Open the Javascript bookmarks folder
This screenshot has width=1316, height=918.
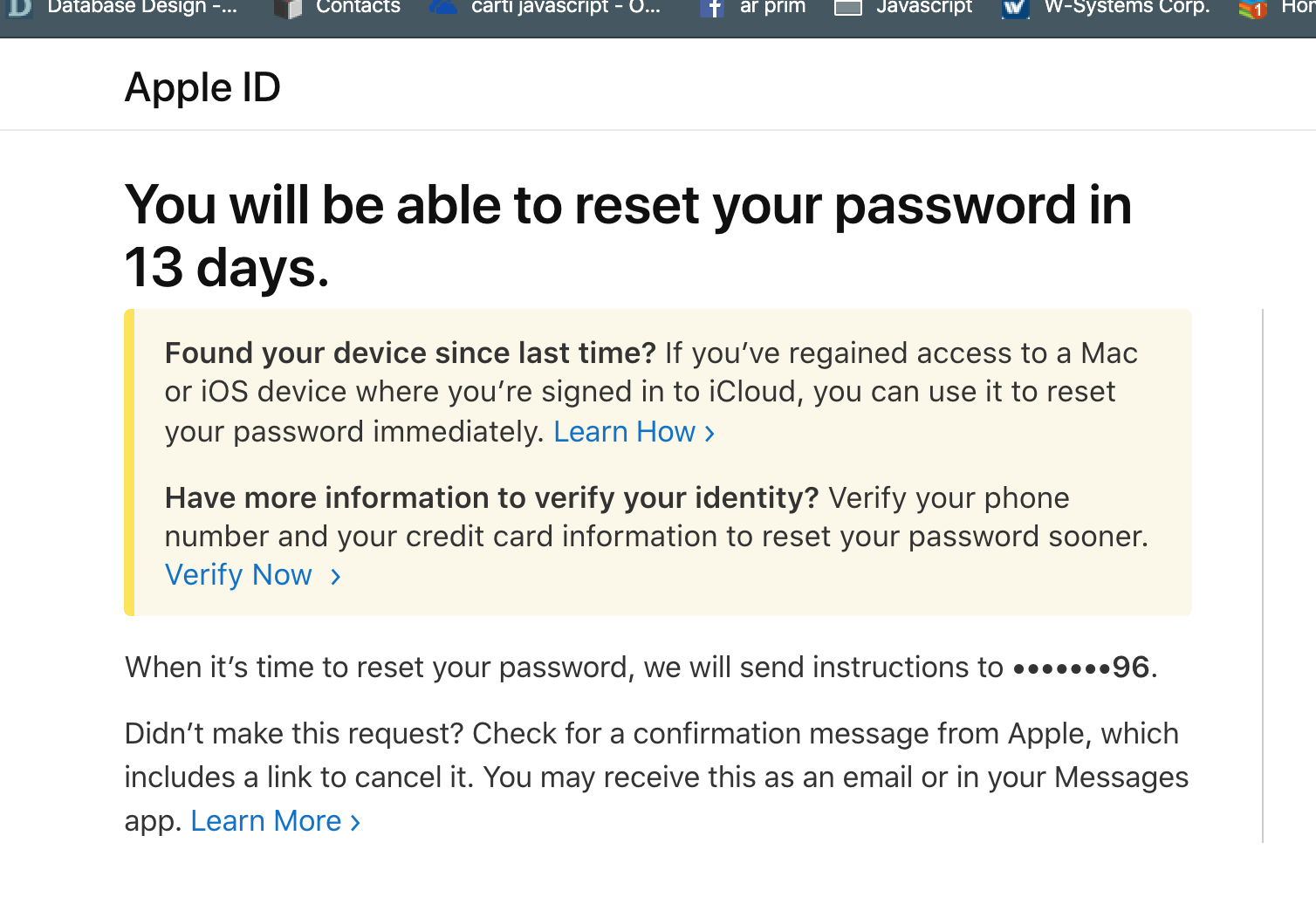pos(923,8)
